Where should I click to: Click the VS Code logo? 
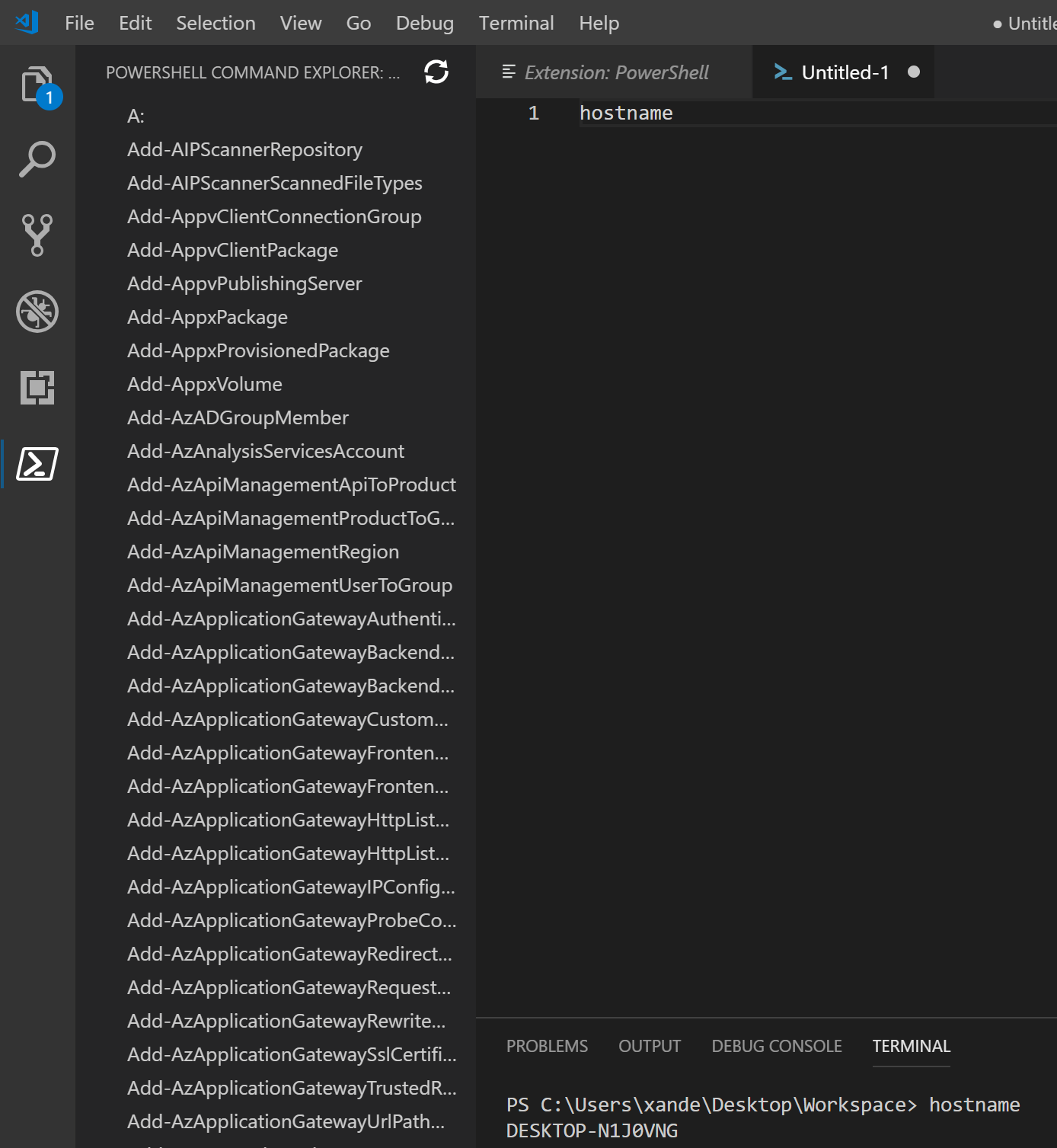[26, 22]
